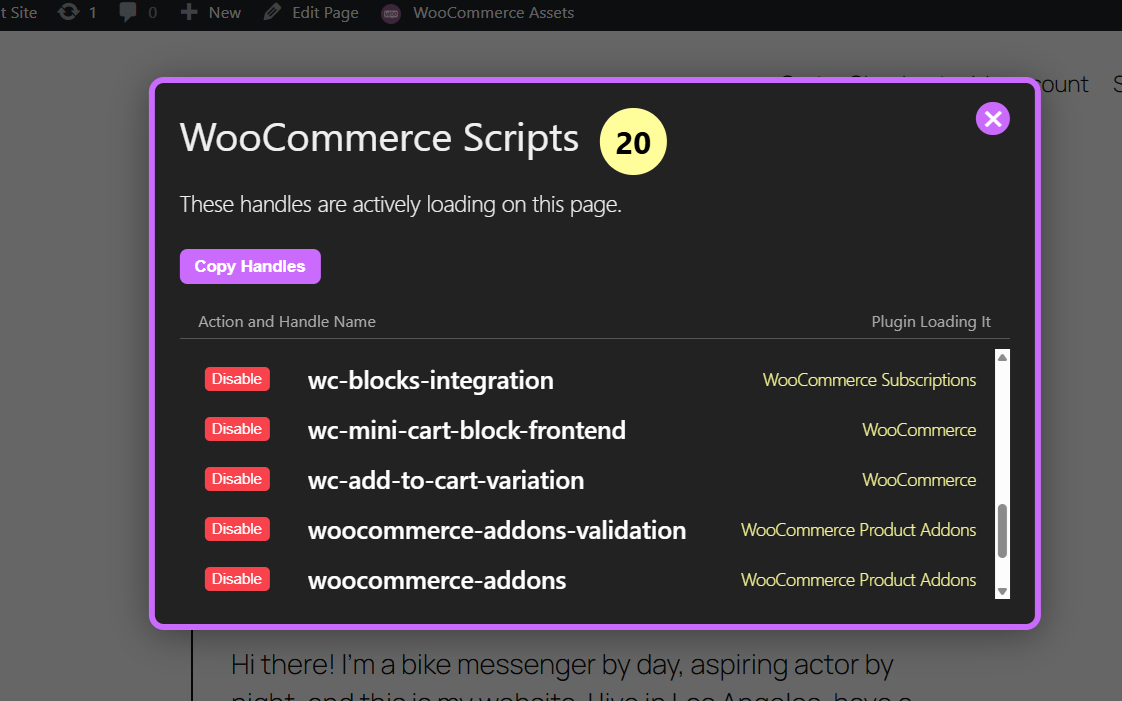
Task: Click the scripts list scrollbar thumb
Action: point(1003,531)
